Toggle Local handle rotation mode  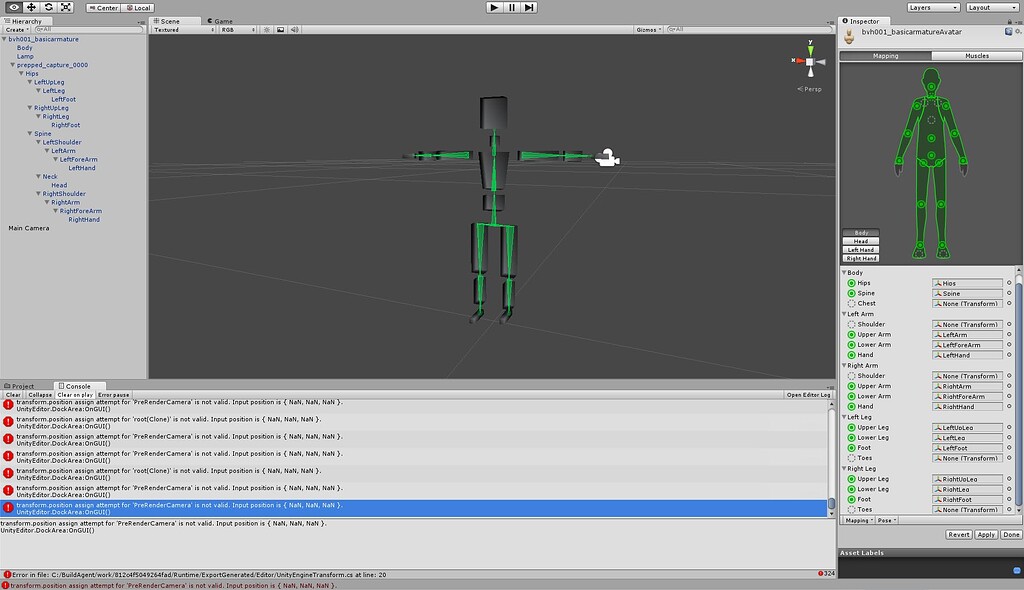tap(137, 7)
